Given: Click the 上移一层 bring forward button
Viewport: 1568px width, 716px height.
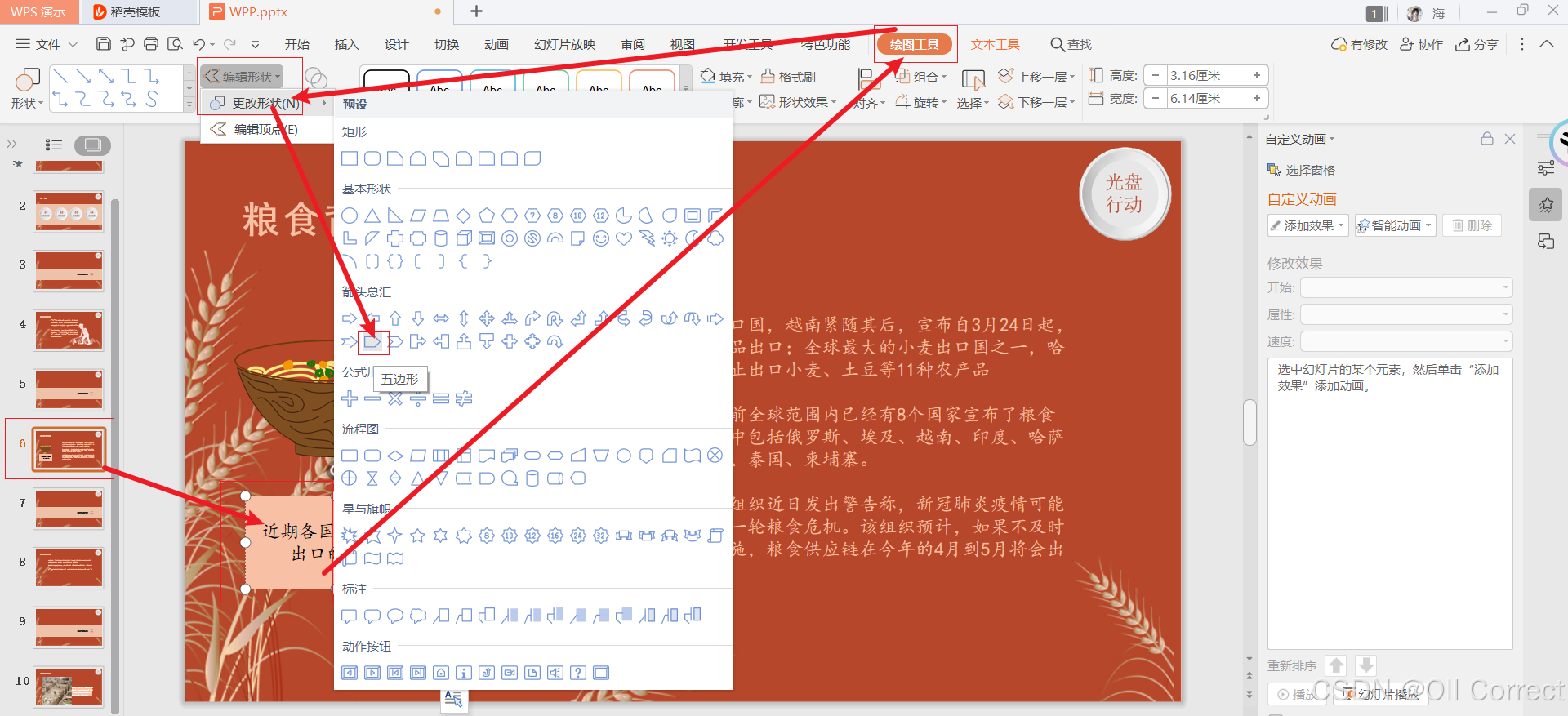Looking at the screenshot, I should click(x=1036, y=77).
